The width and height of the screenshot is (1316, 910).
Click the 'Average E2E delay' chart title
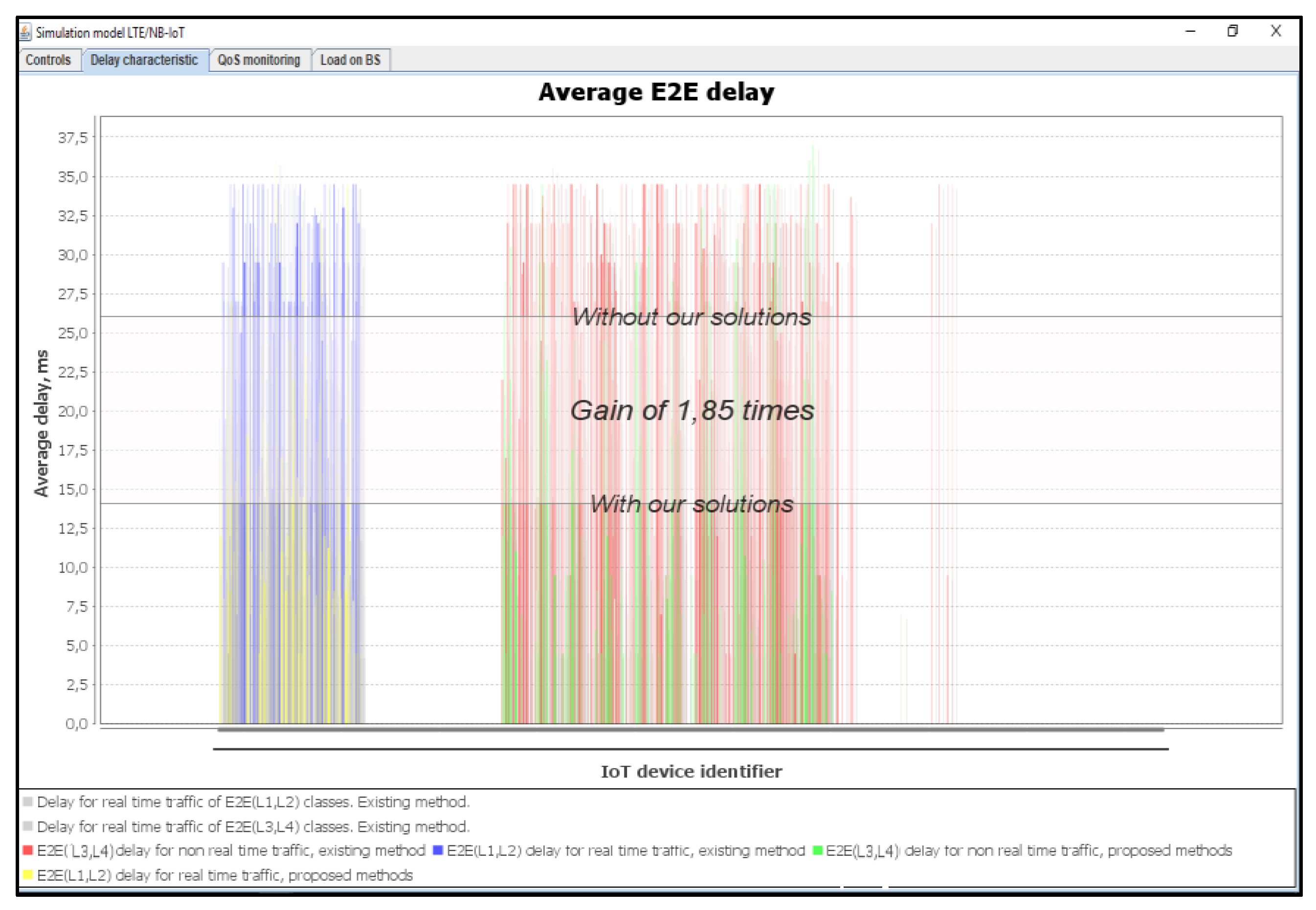656,92
